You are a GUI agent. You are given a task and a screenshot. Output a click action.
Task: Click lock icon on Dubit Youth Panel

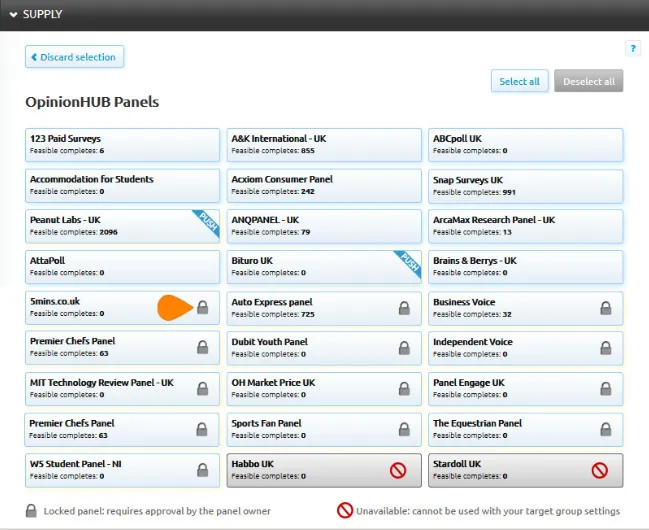[x=404, y=348]
